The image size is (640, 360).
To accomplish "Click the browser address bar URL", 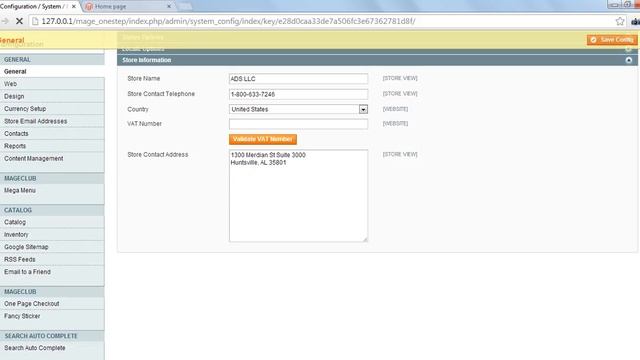I will (x=228, y=21).
